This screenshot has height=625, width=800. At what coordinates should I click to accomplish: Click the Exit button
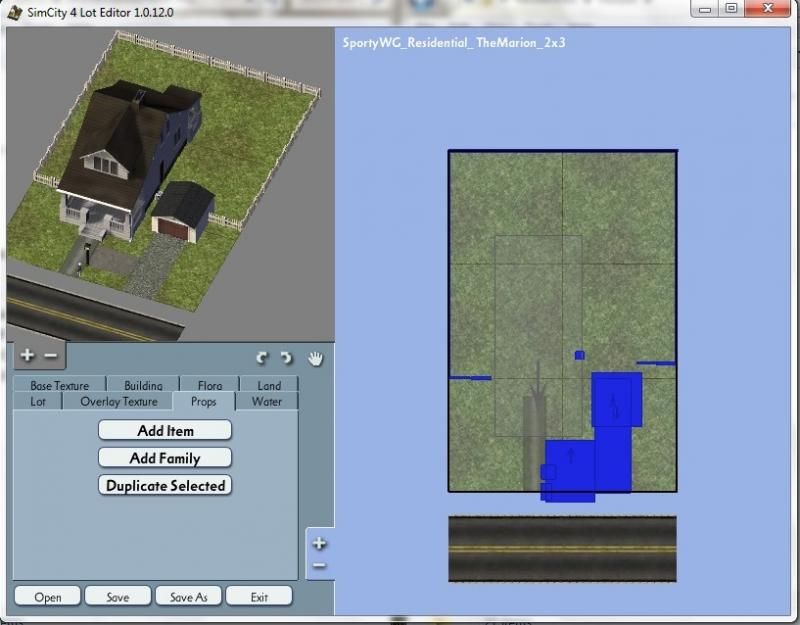259,596
